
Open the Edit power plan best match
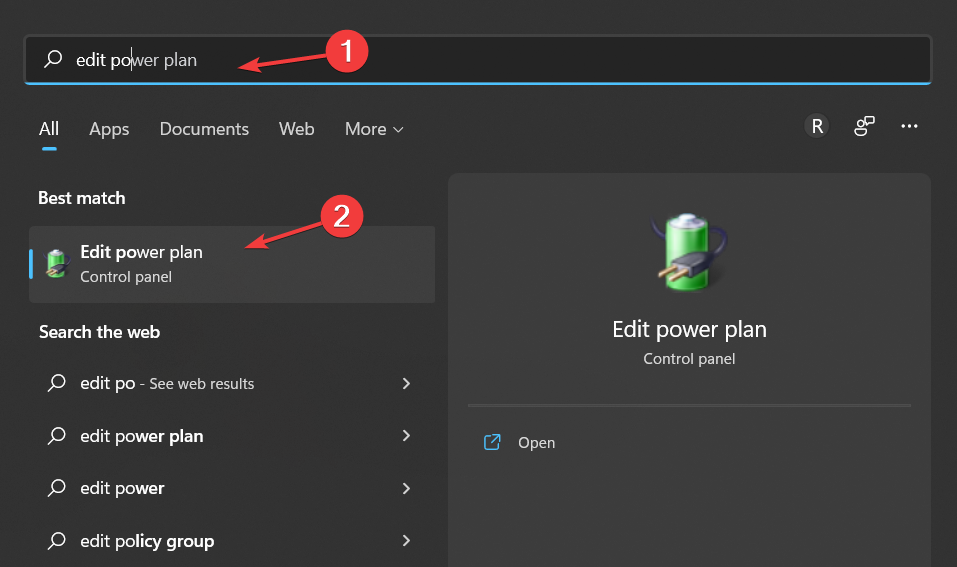coord(232,264)
